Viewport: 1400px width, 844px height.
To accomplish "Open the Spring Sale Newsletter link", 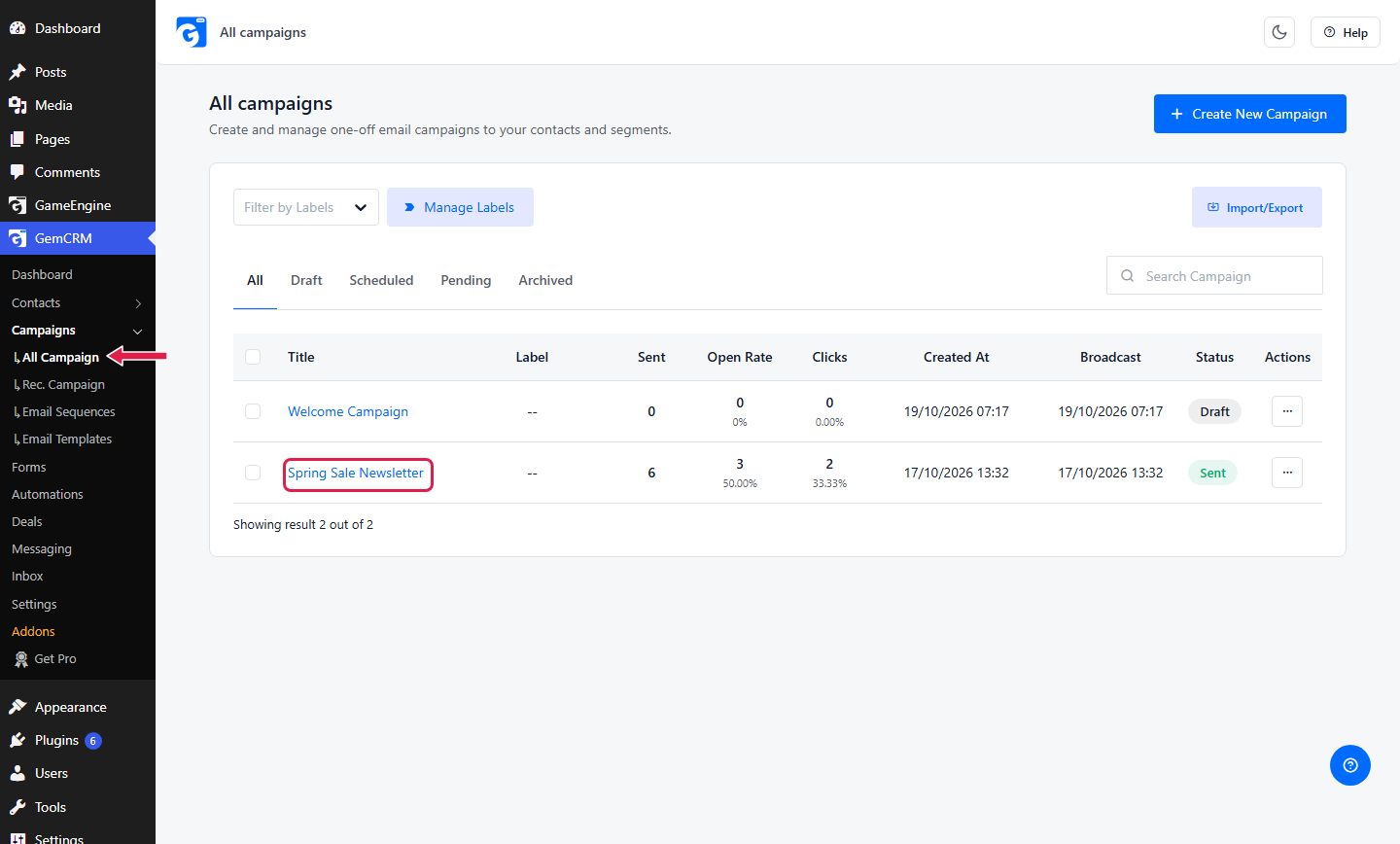I will (x=356, y=473).
